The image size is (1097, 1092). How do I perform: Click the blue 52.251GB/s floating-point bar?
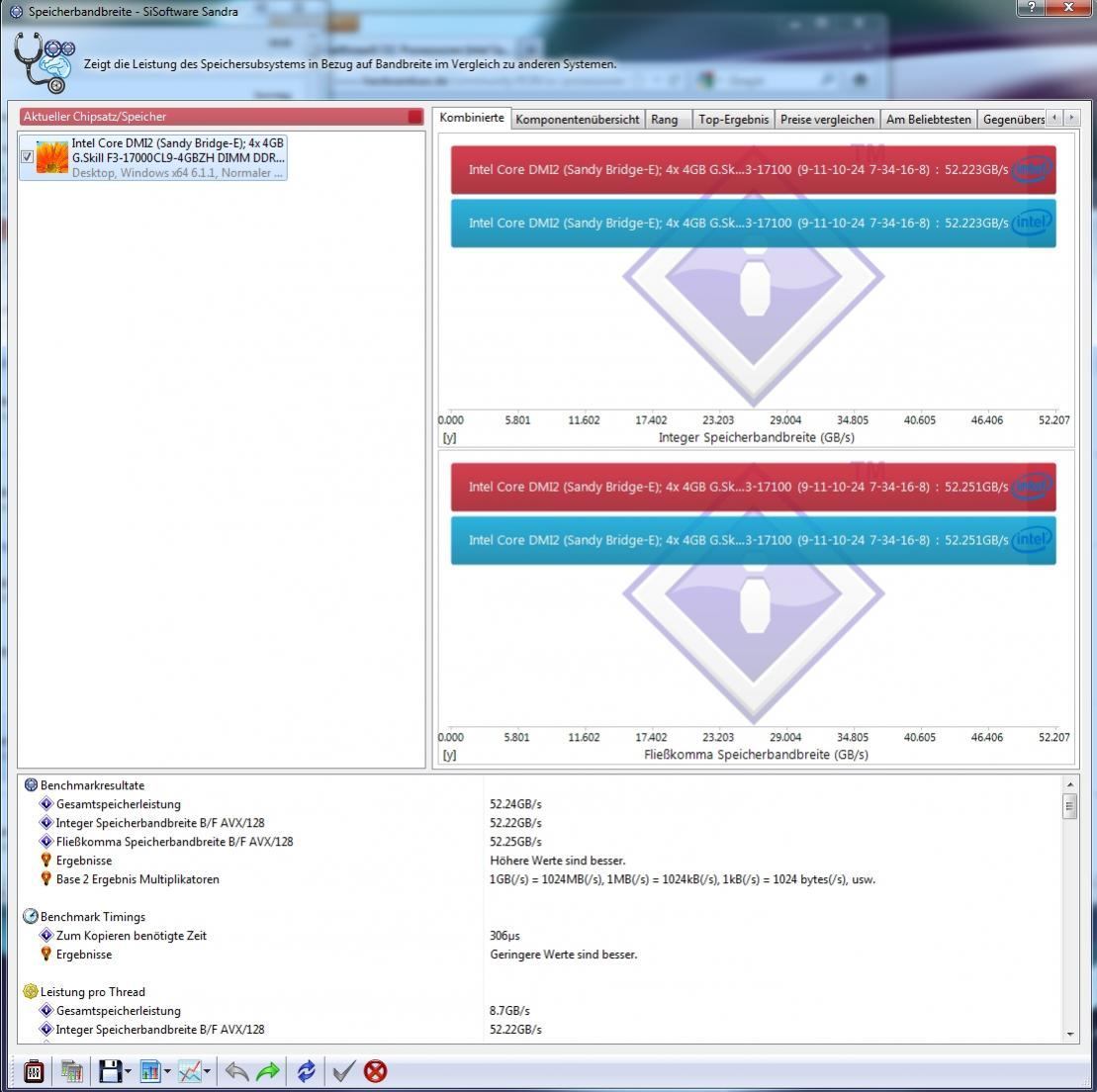tap(754, 540)
